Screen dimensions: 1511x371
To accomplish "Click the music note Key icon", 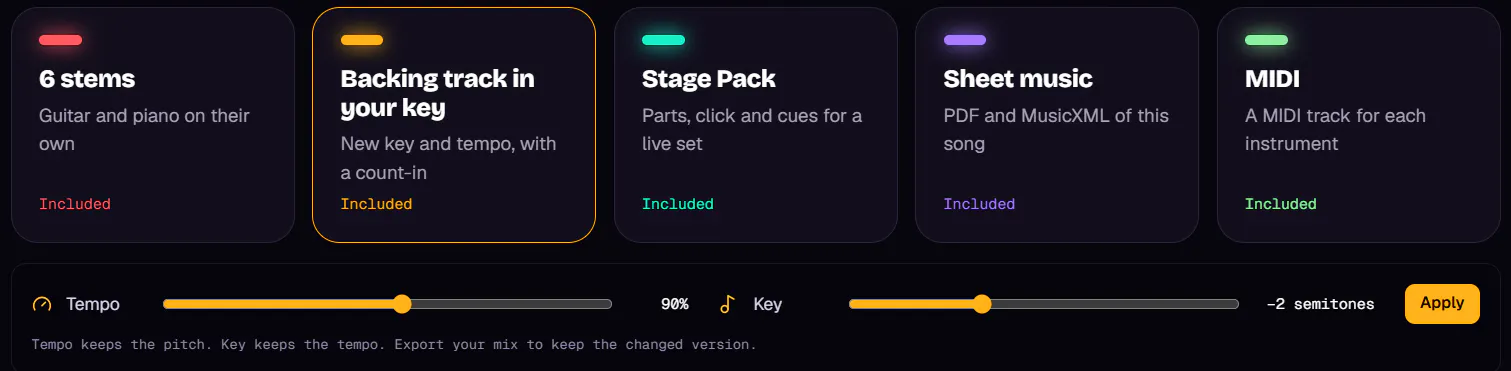I will [x=728, y=304].
